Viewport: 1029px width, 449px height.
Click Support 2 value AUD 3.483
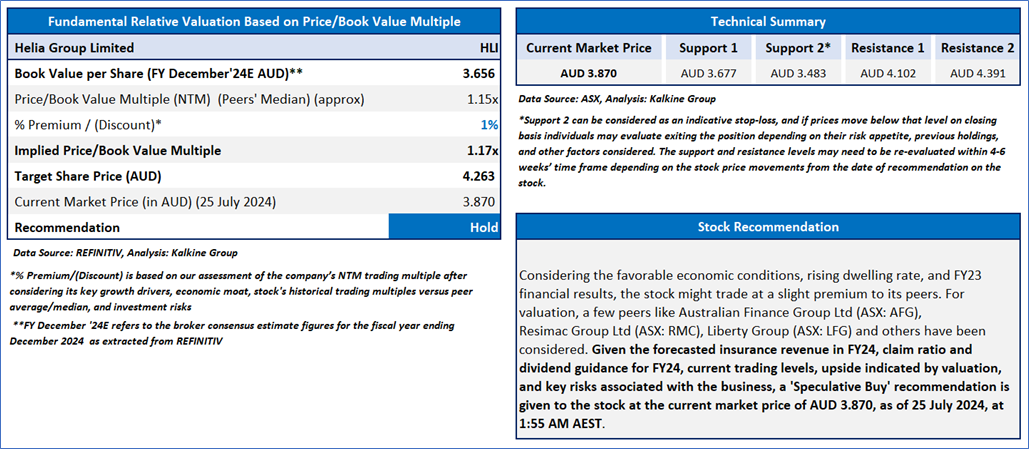point(796,74)
